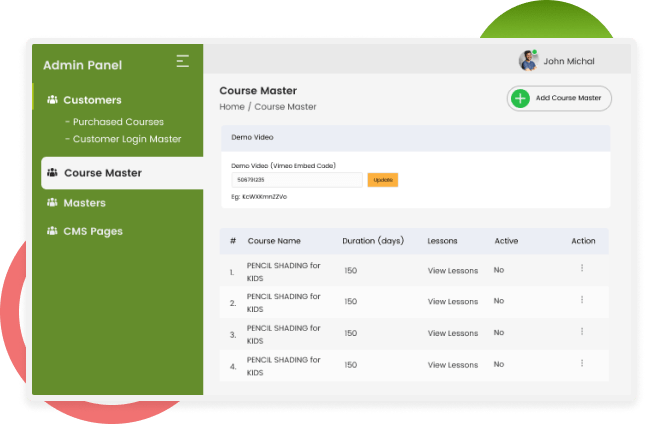Click the Customers group icon in sidebar

(52, 100)
